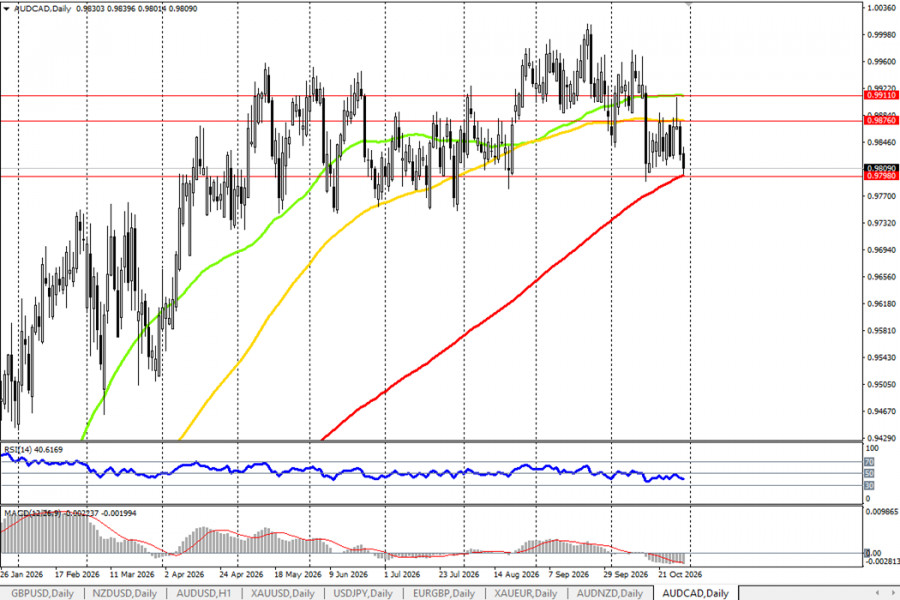Click the RSI(14) 40.6169 indicator label
The image size is (900, 600).
pos(33,450)
